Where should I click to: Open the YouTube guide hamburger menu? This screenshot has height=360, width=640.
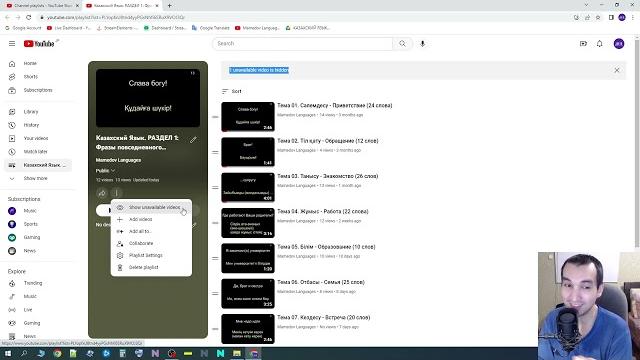point(12,44)
